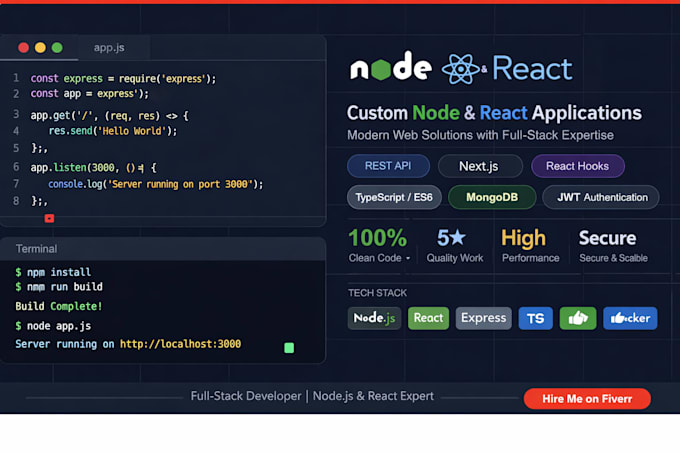Click the green terminal cursor block
This screenshot has height=453, width=680.
pyautogui.click(x=289, y=348)
